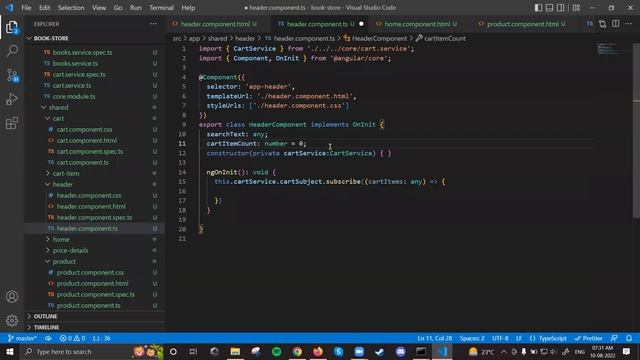The width and height of the screenshot is (640, 360).
Task: Open the Accounts menu icon
Action: 12,297
